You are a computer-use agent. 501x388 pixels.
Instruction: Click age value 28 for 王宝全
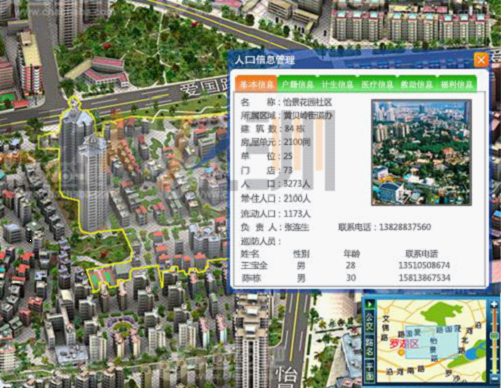(350, 265)
